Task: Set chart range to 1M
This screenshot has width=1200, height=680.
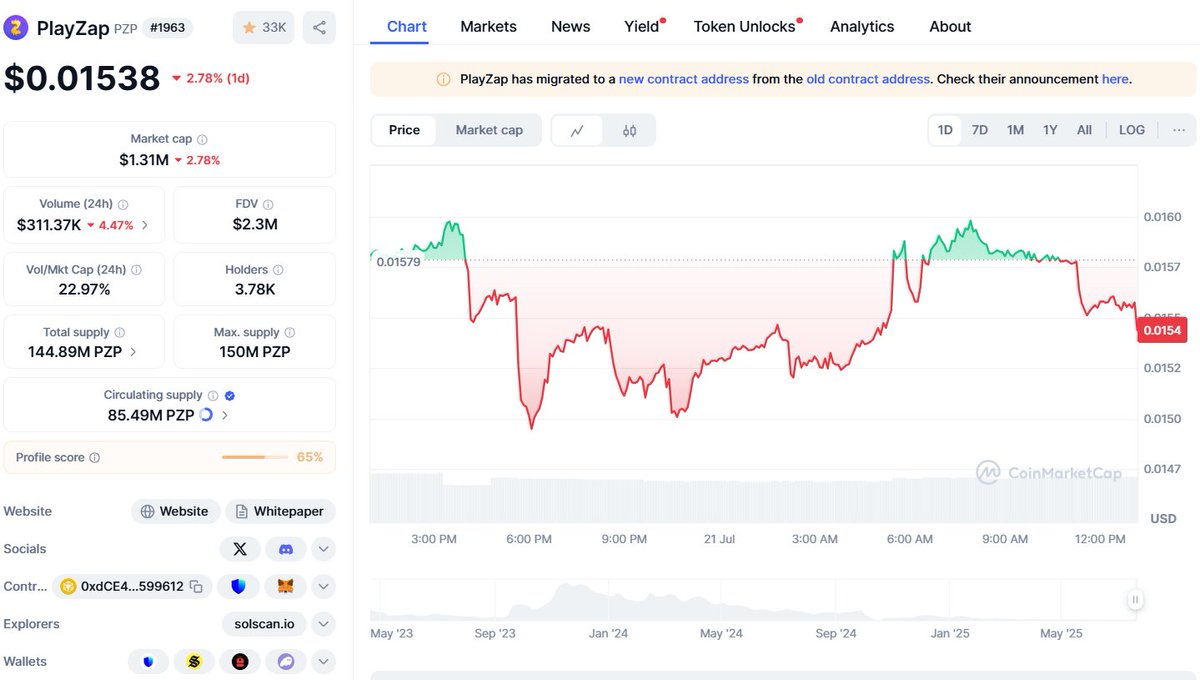Action: click(x=1015, y=130)
